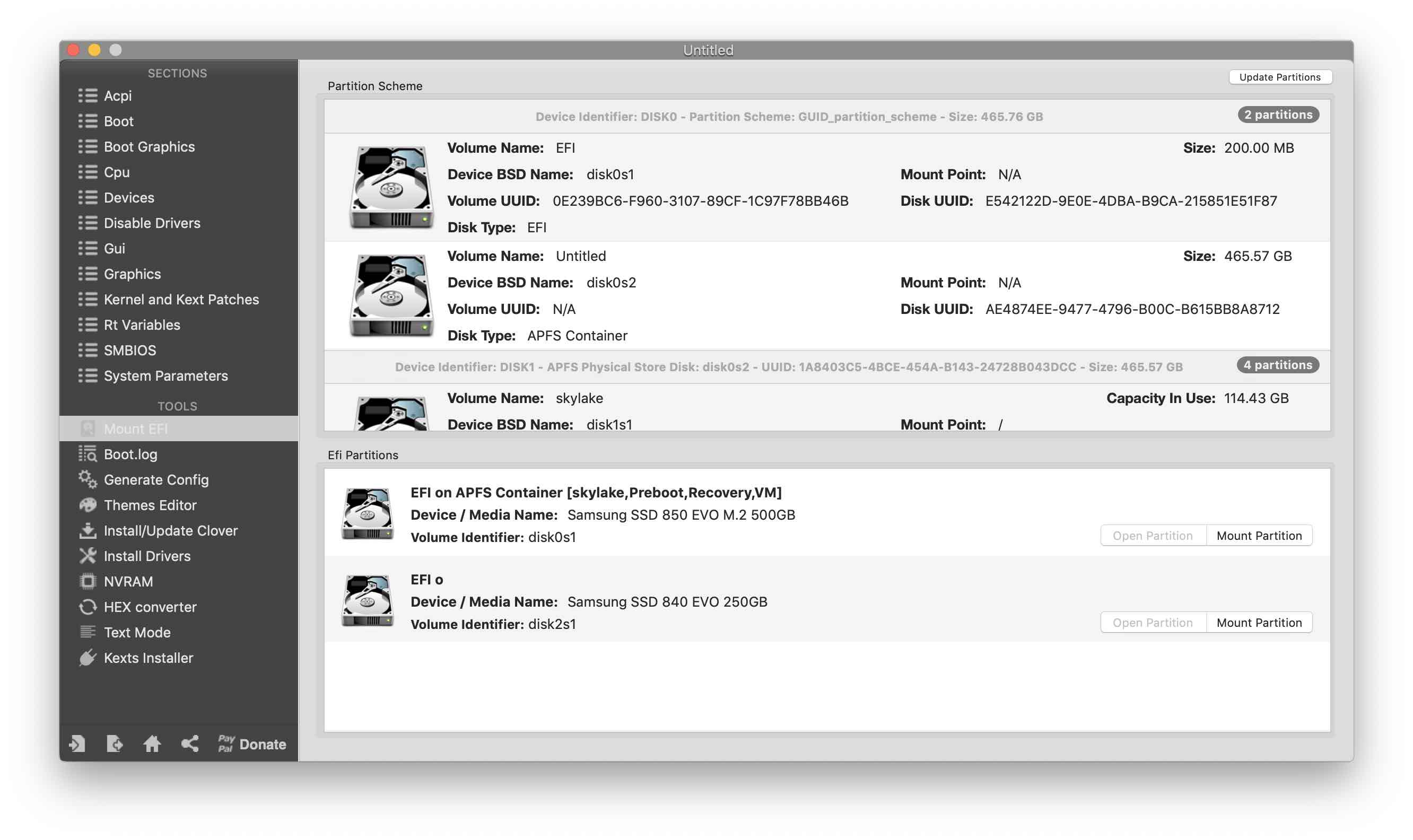Click the share icon in sidebar footer
This screenshot has height=840, width=1413.
(x=190, y=743)
